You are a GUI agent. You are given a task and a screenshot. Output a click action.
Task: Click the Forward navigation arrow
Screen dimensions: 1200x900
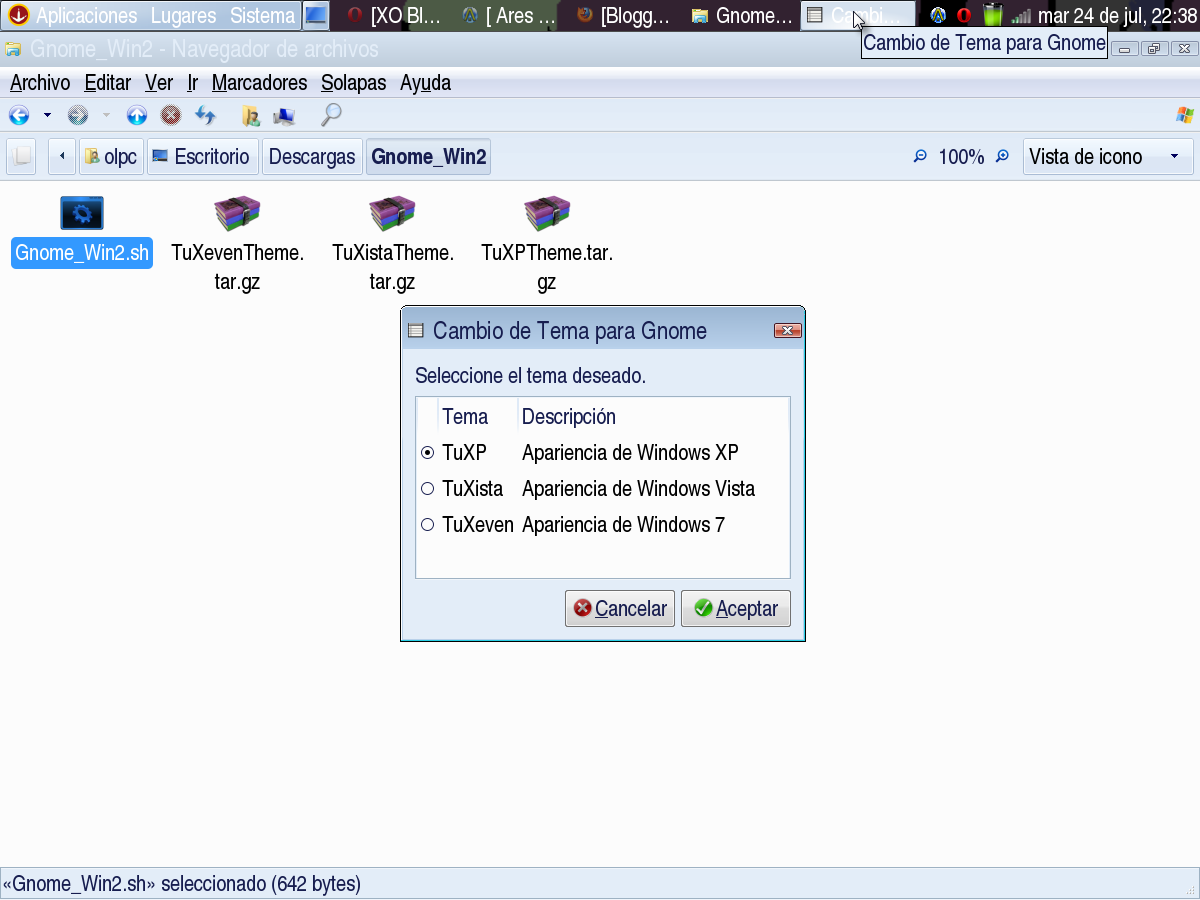point(78,115)
